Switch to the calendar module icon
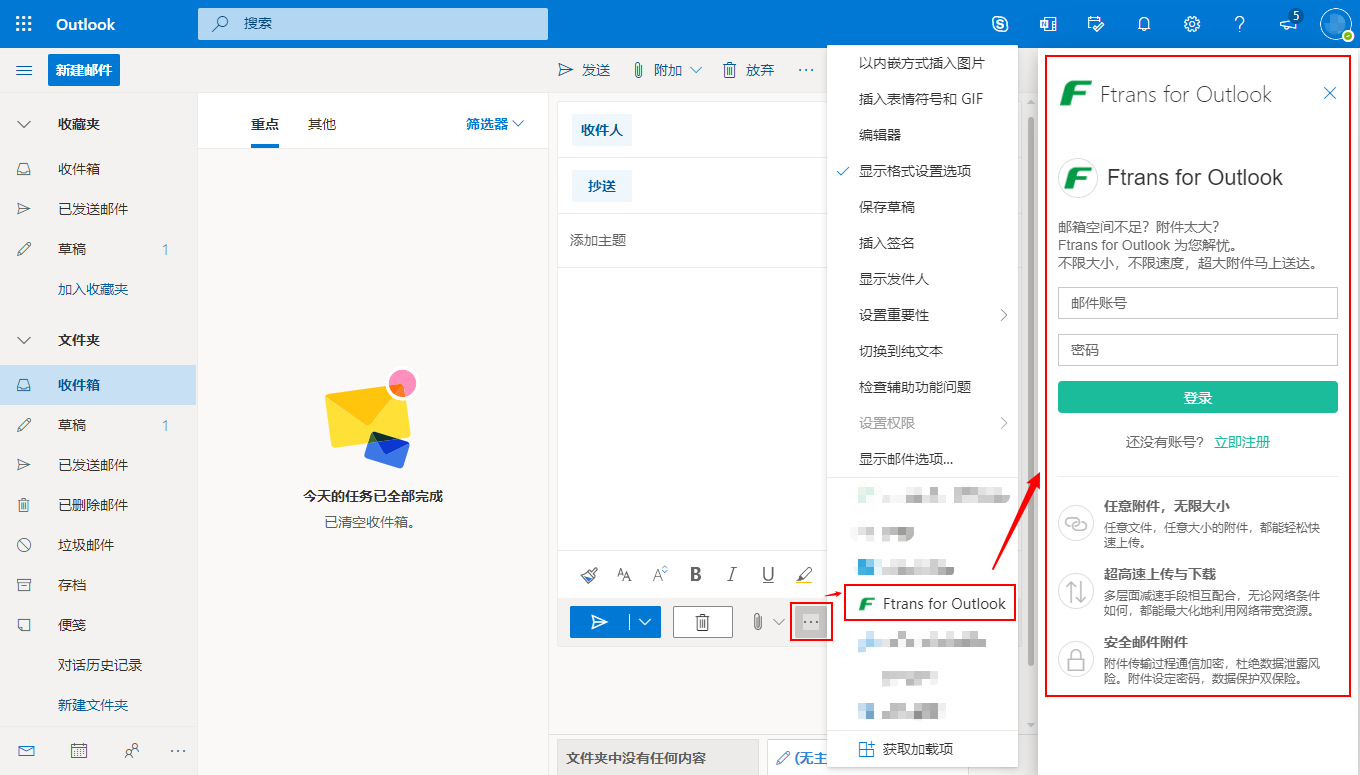Viewport: 1360px width, 775px height. 79,750
